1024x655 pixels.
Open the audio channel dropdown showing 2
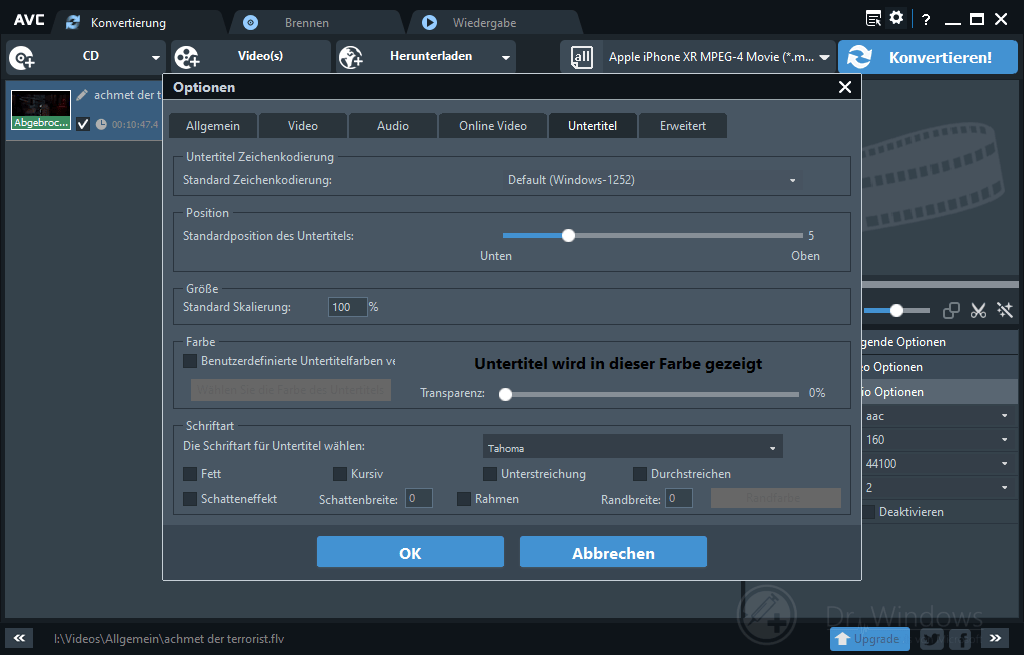(940, 488)
